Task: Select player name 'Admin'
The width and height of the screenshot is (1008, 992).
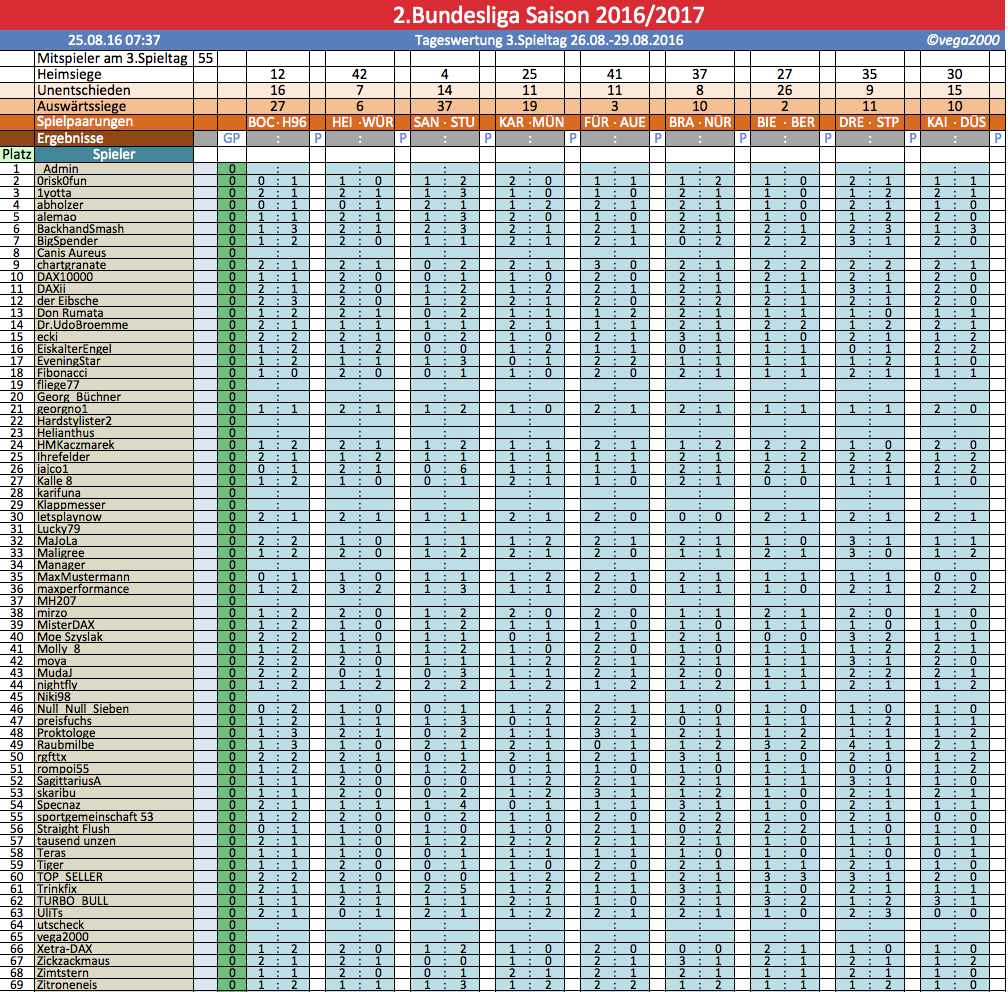Action: click(60, 169)
